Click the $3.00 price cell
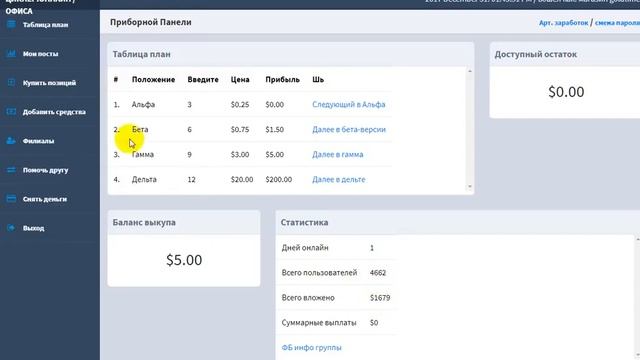Image resolution: width=640 pixels, height=360 pixels. (240, 154)
